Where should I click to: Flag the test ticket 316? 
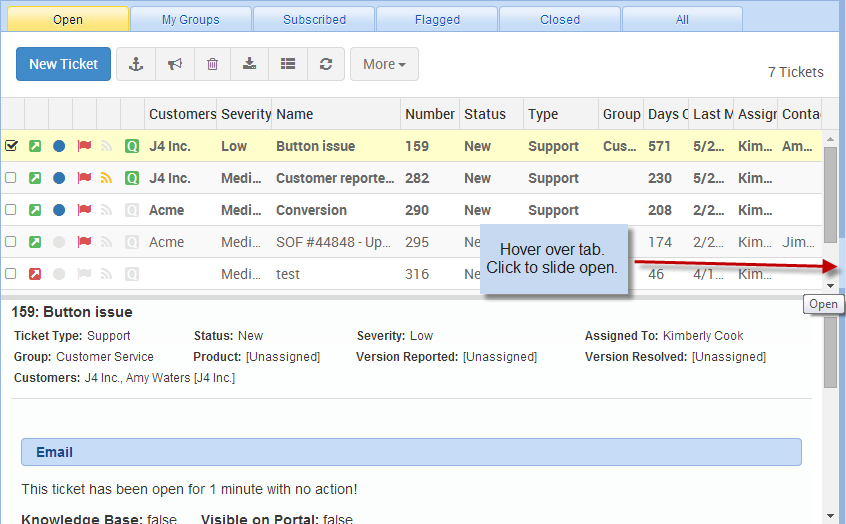click(84, 274)
